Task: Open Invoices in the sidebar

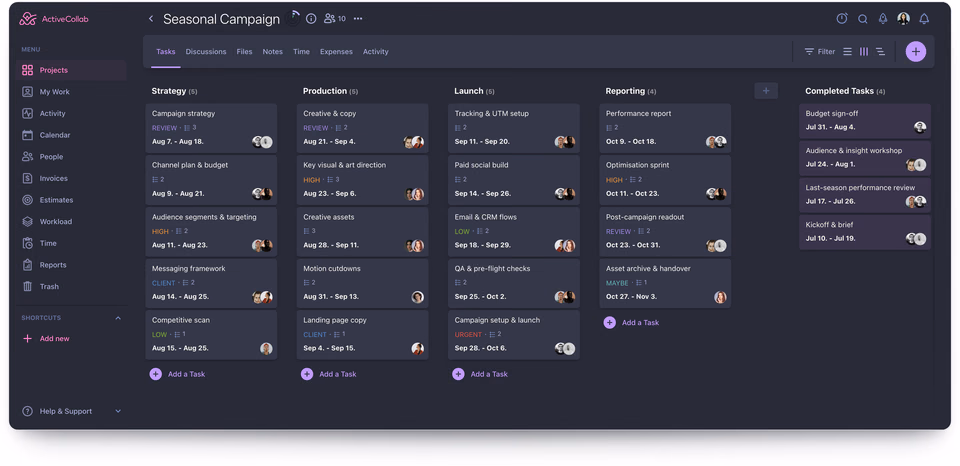Action: coord(72,178)
